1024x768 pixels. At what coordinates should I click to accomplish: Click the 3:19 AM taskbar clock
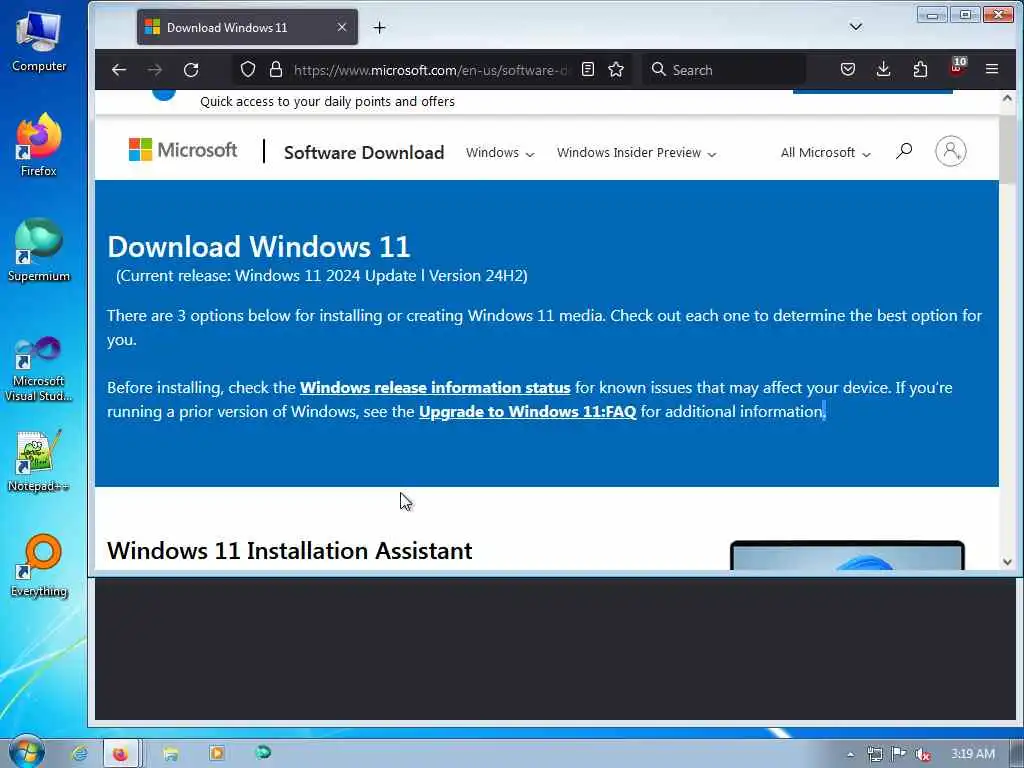972,754
